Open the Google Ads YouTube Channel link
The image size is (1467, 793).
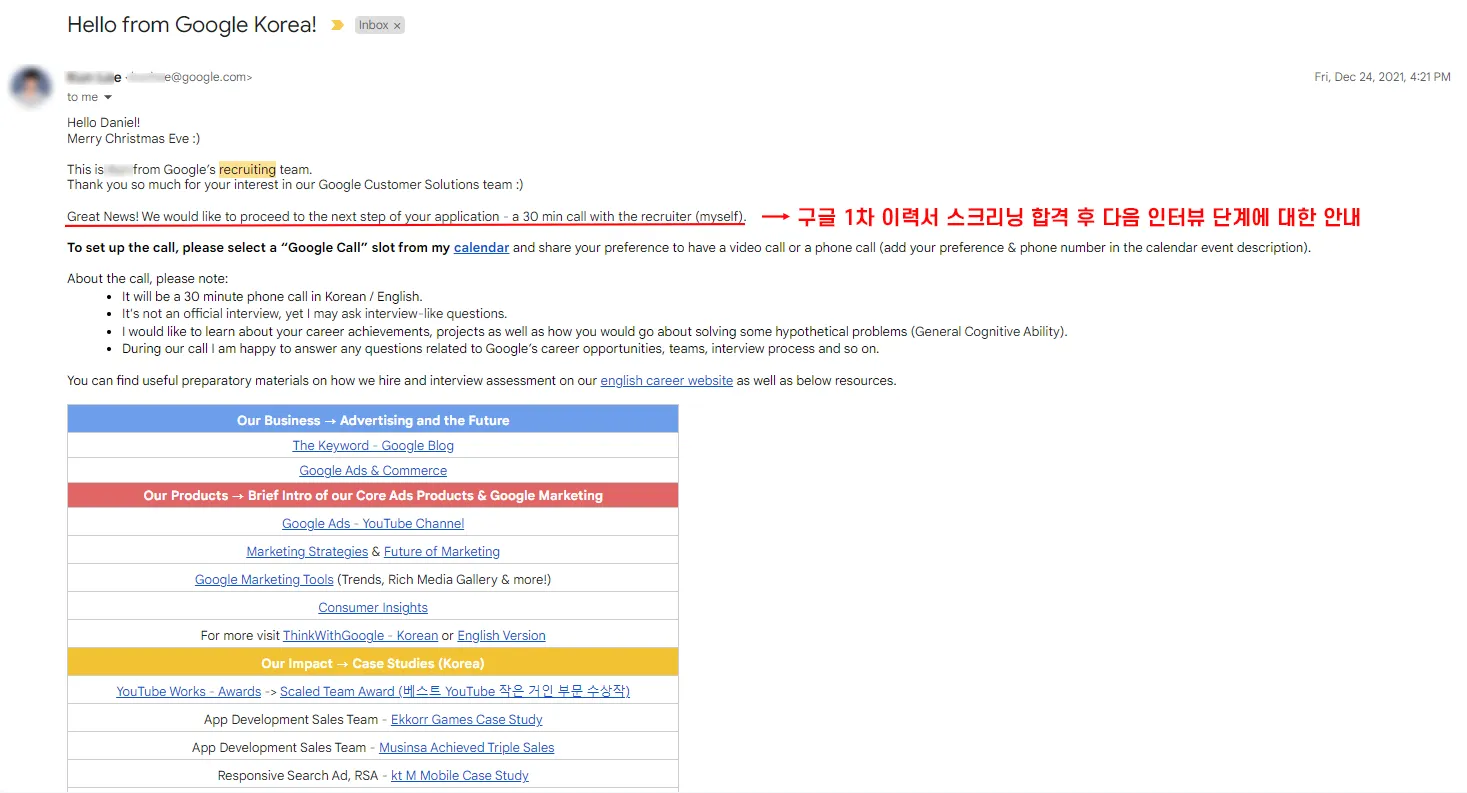372,523
